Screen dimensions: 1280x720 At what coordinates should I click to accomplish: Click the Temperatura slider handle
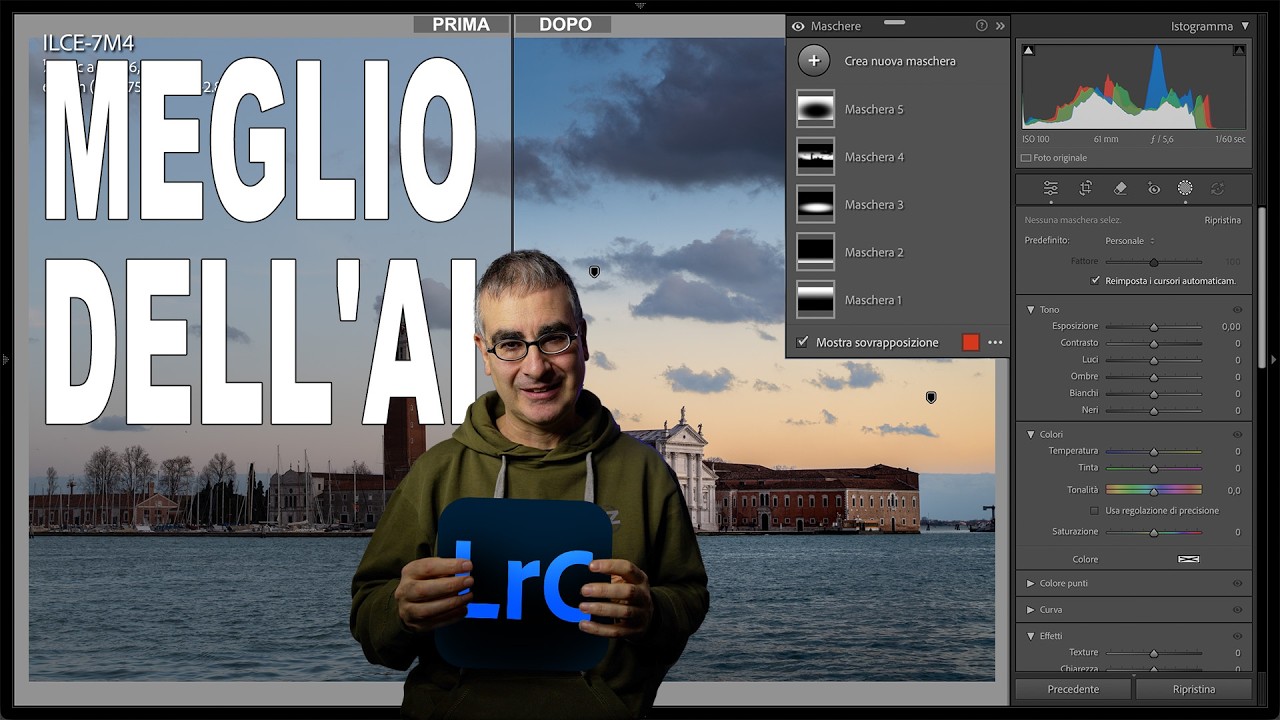click(1153, 452)
